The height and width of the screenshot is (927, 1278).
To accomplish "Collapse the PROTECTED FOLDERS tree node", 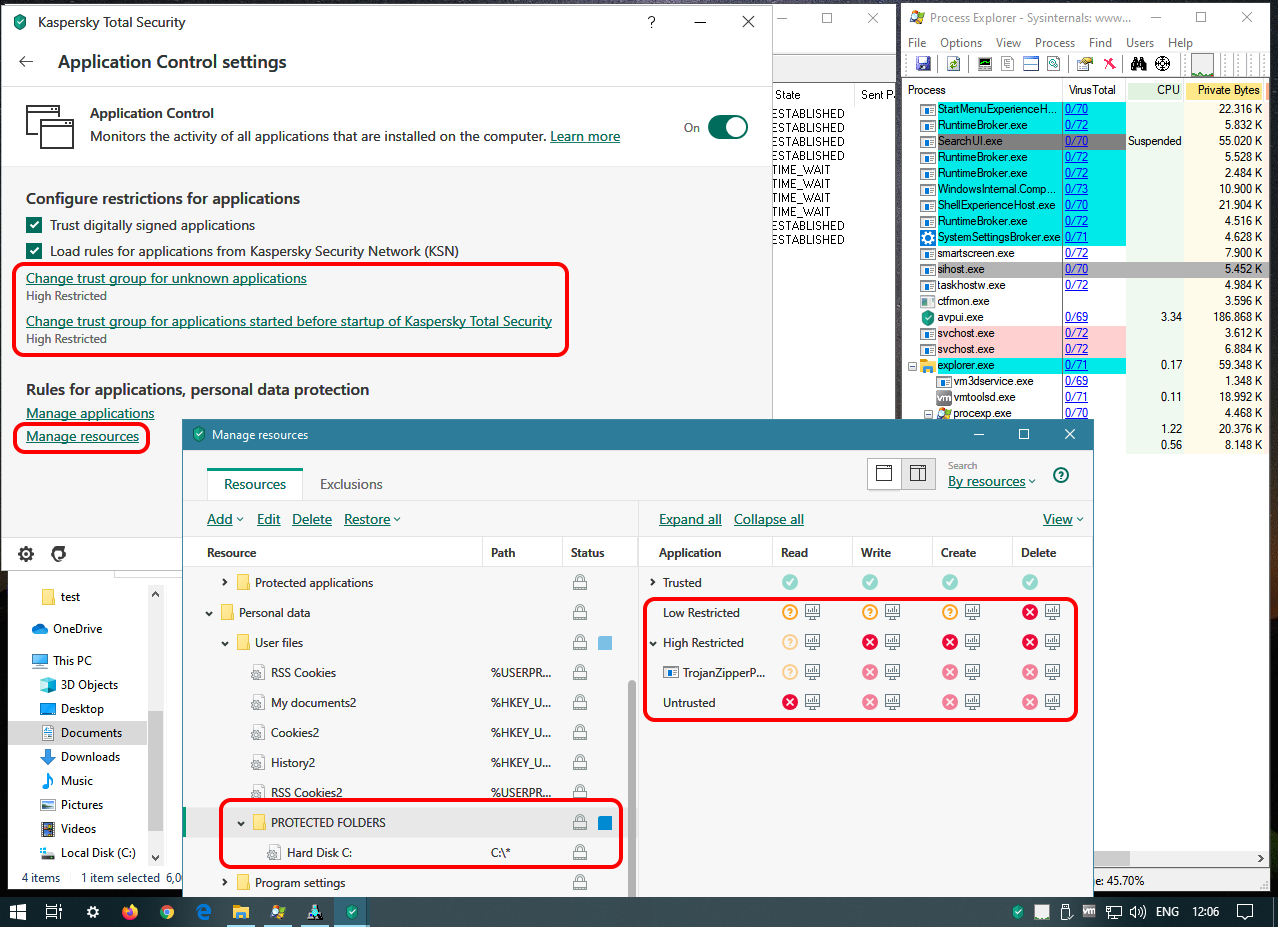I will pyautogui.click(x=241, y=823).
